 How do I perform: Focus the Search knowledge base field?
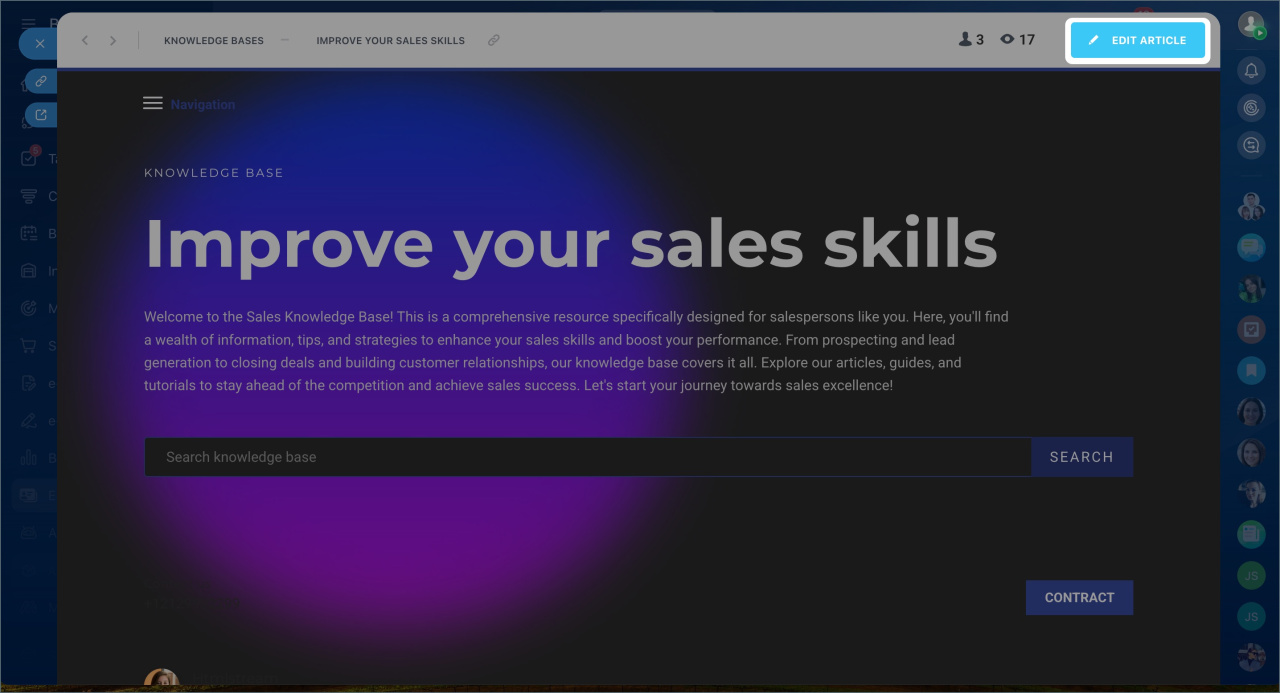(x=588, y=457)
